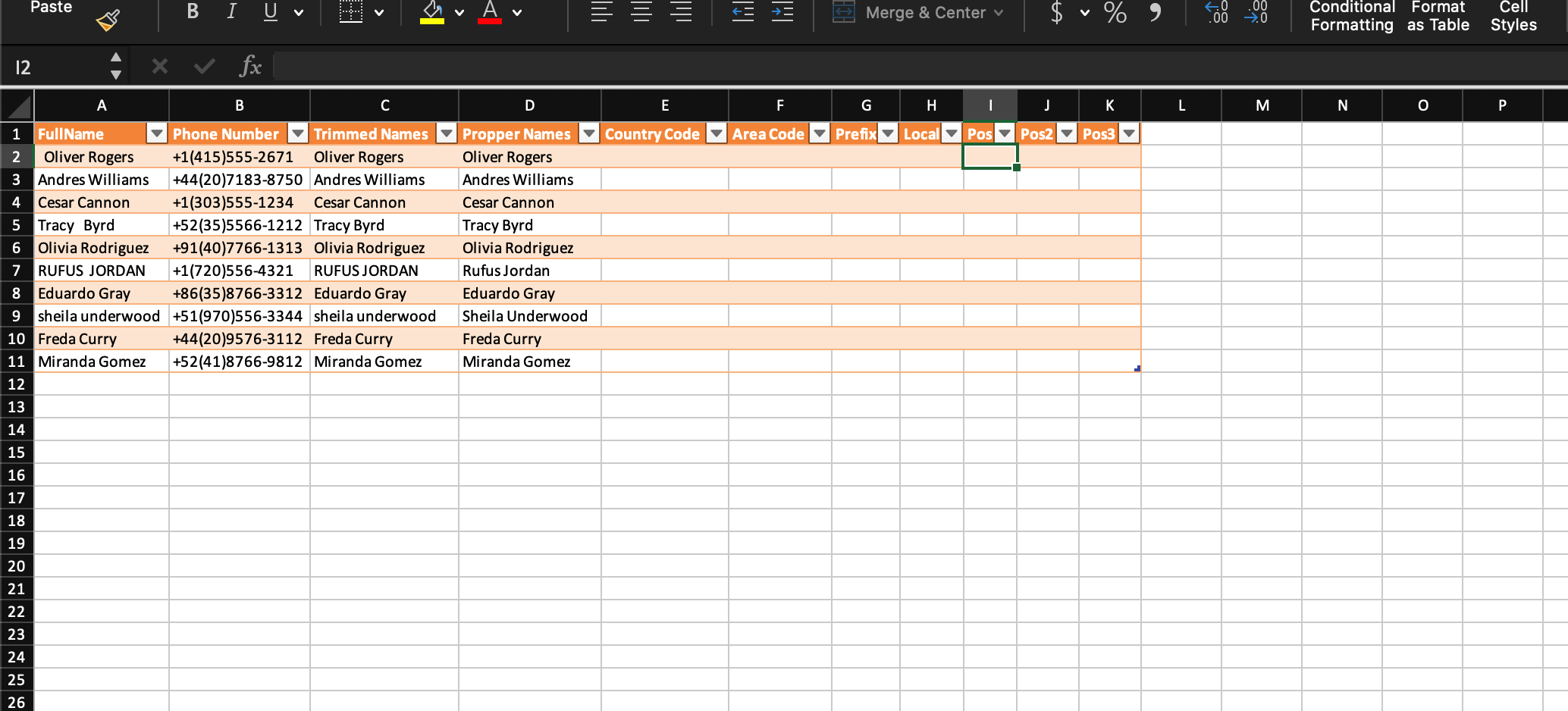
Task: Click the decrease indent icon
Action: pyautogui.click(x=742, y=12)
